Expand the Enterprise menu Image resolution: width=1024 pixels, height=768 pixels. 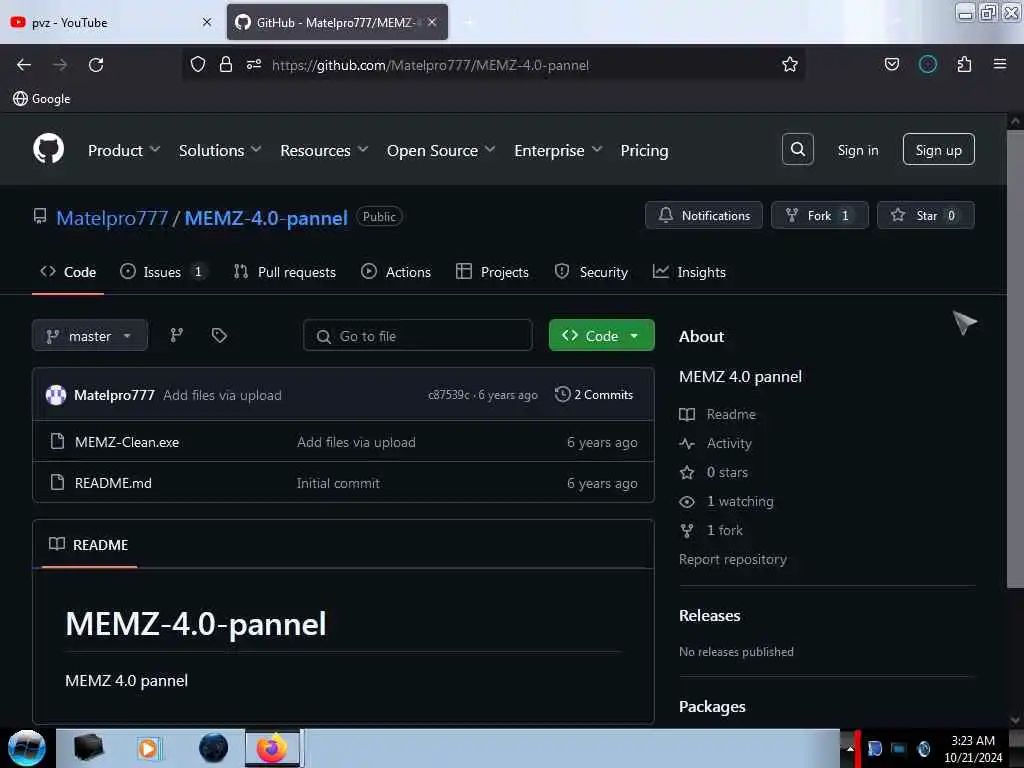[x=558, y=150]
